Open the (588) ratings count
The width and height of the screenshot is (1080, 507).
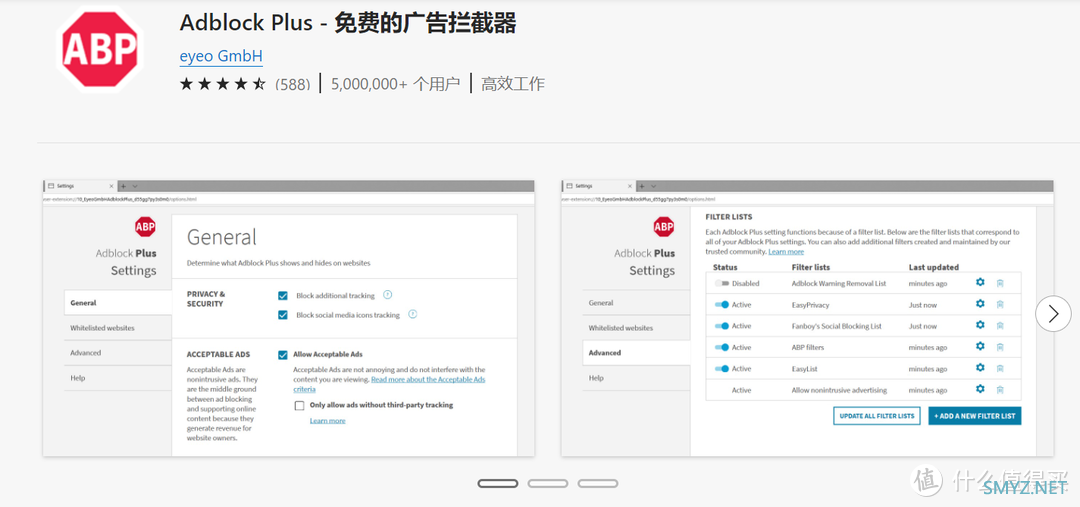click(x=293, y=85)
